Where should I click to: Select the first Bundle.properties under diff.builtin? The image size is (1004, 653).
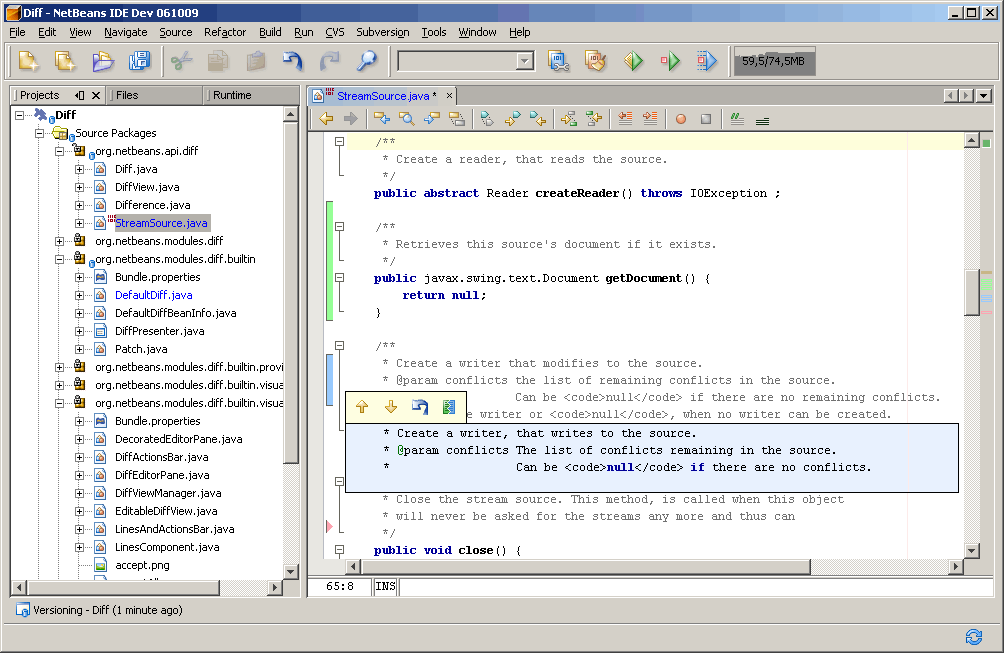tap(158, 277)
